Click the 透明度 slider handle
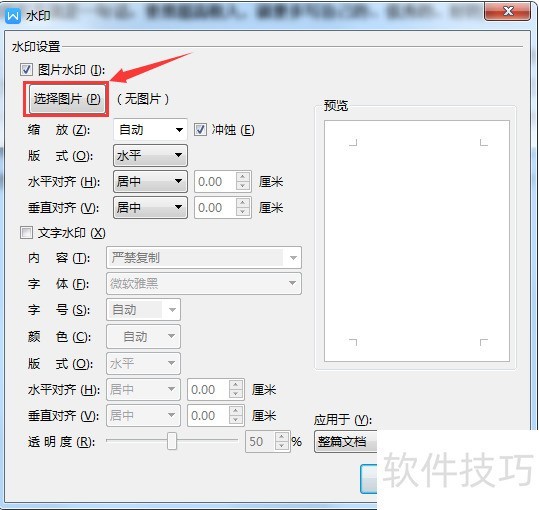This screenshot has width=539, height=510. coord(172,441)
